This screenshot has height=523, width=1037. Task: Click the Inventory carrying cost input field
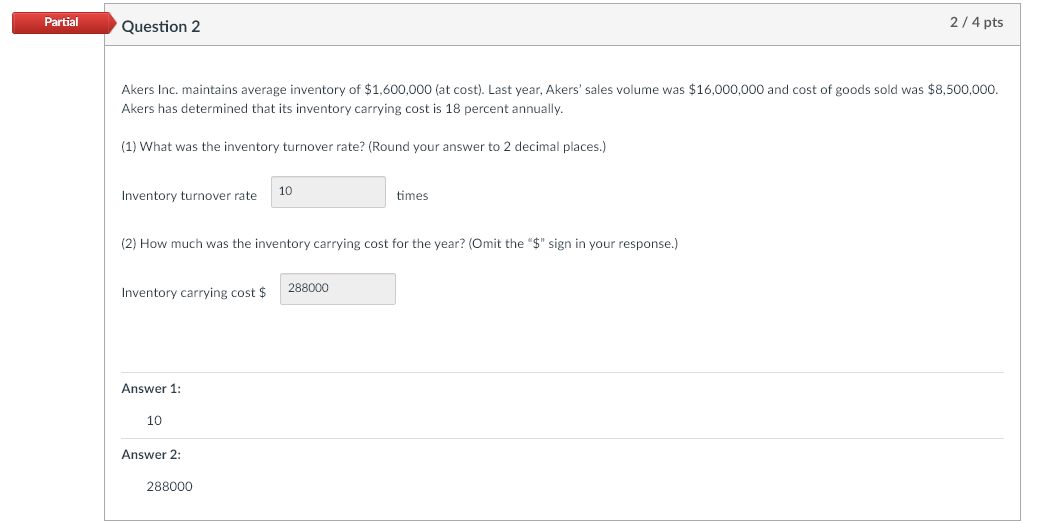click(337, 289)
